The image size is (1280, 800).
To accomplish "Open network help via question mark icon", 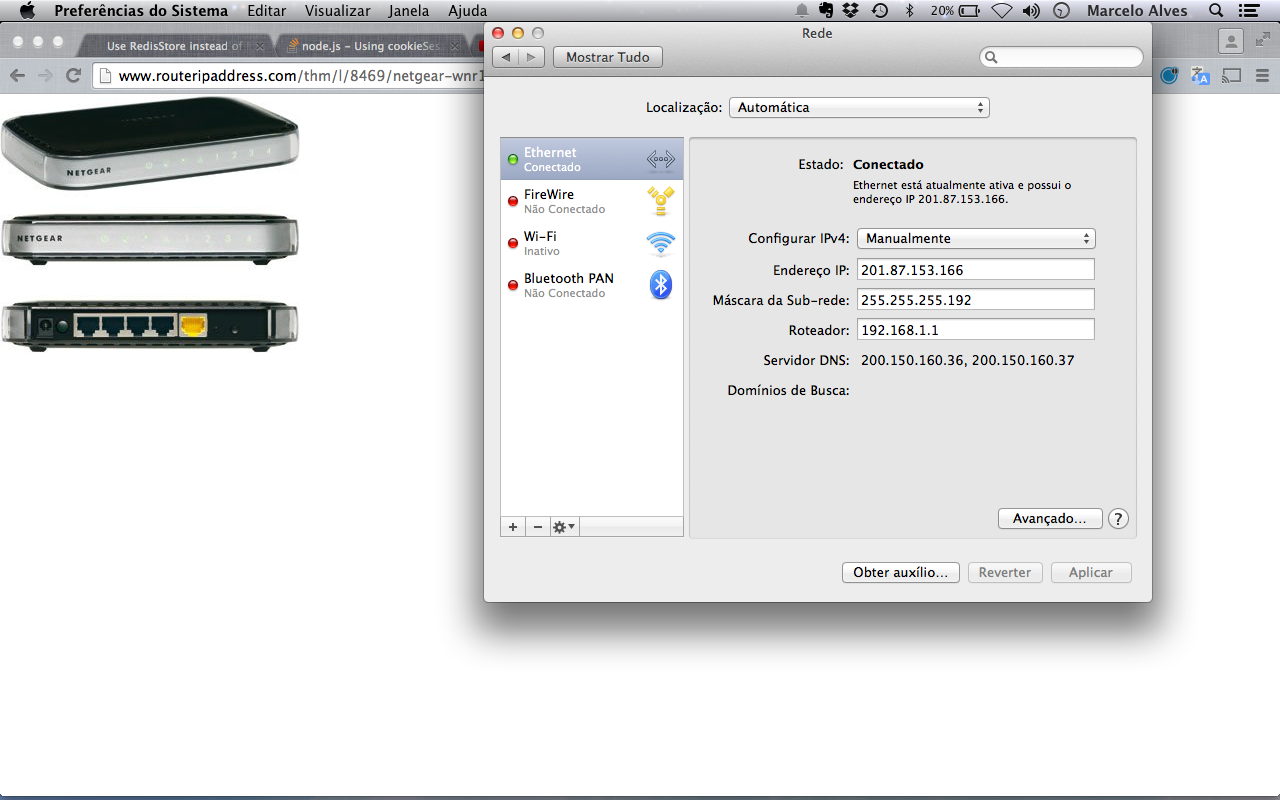I will point(1118,518).
